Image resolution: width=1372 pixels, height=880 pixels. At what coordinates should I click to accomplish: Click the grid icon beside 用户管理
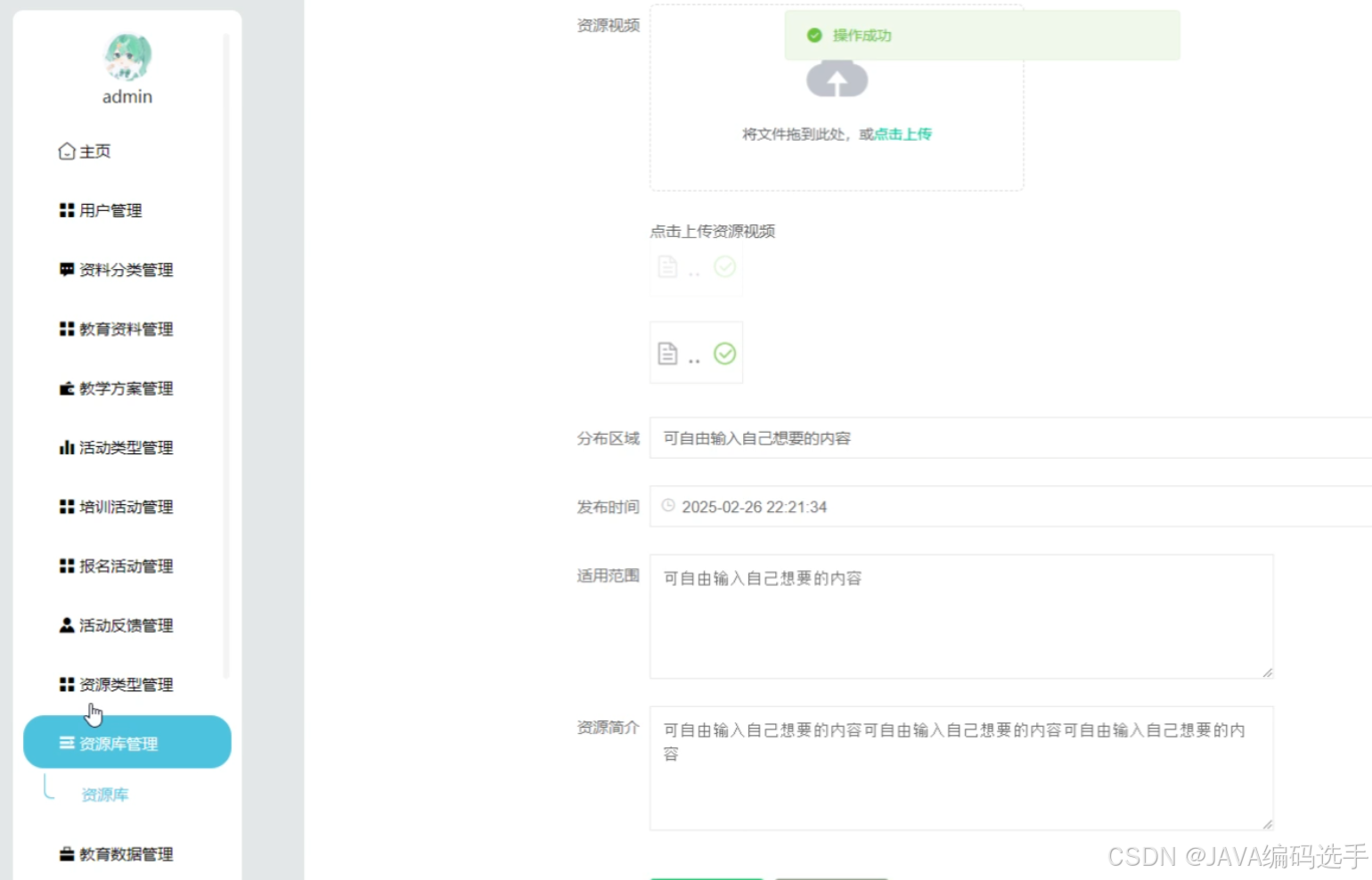click(x=66, y=210)
